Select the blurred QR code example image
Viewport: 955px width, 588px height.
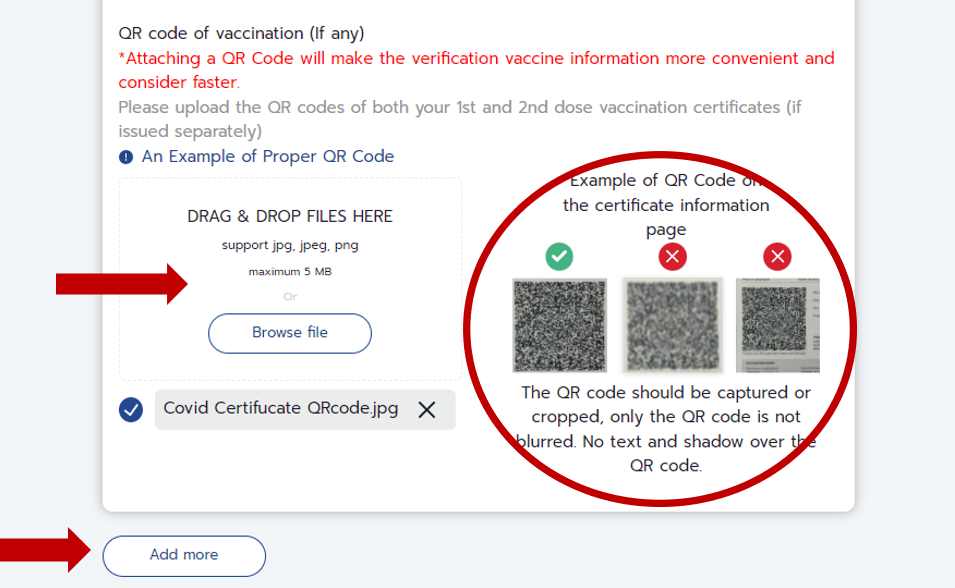click(x=672, y=325)
